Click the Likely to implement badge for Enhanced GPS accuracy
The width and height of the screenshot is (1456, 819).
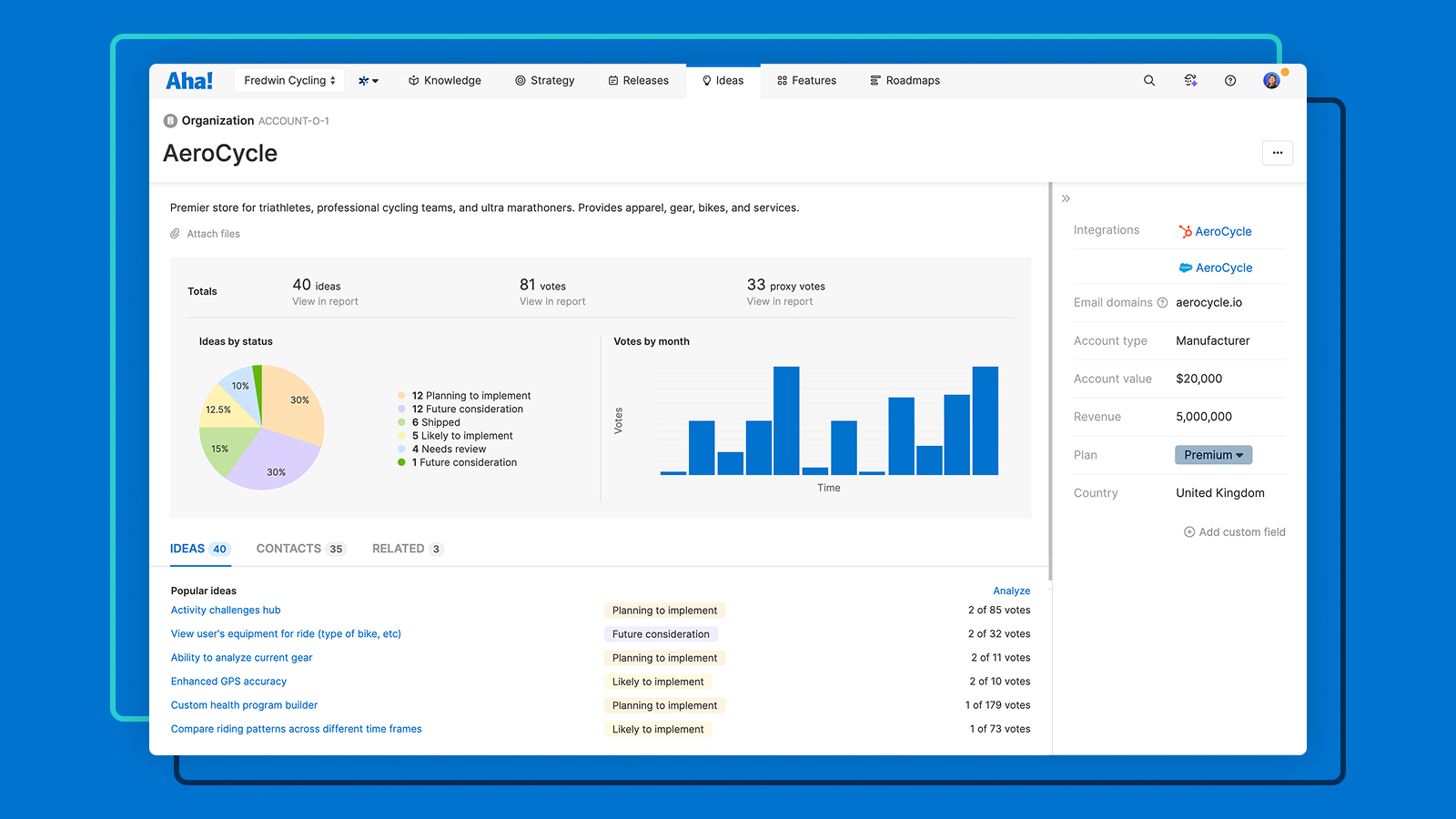coord(658,682)
